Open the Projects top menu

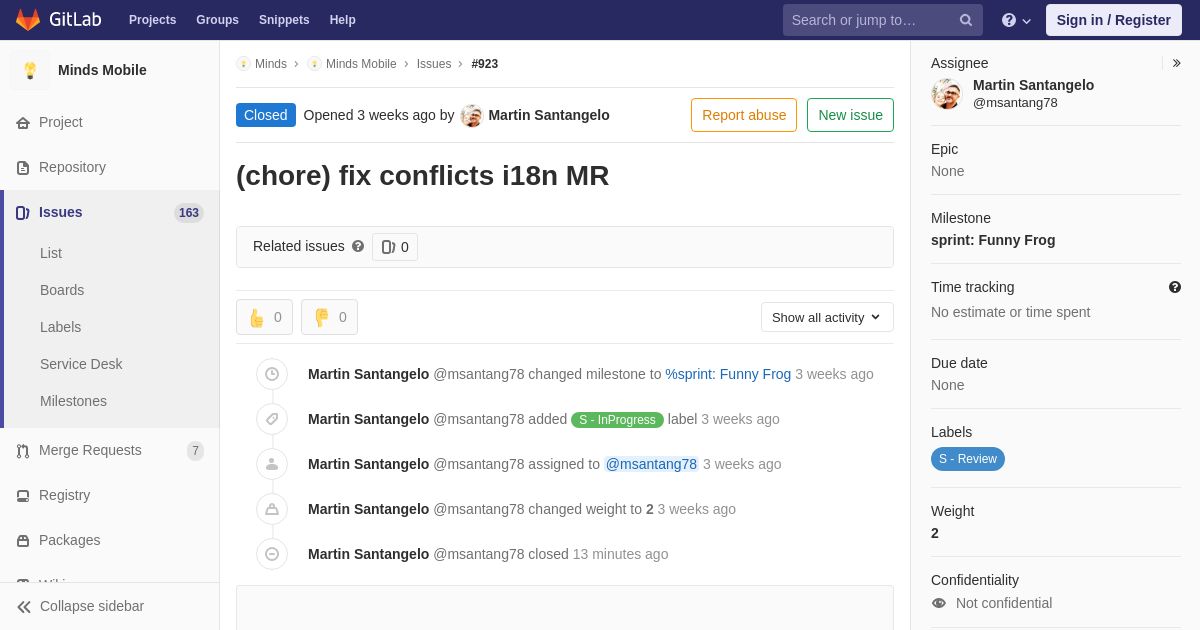coord(153,20)
